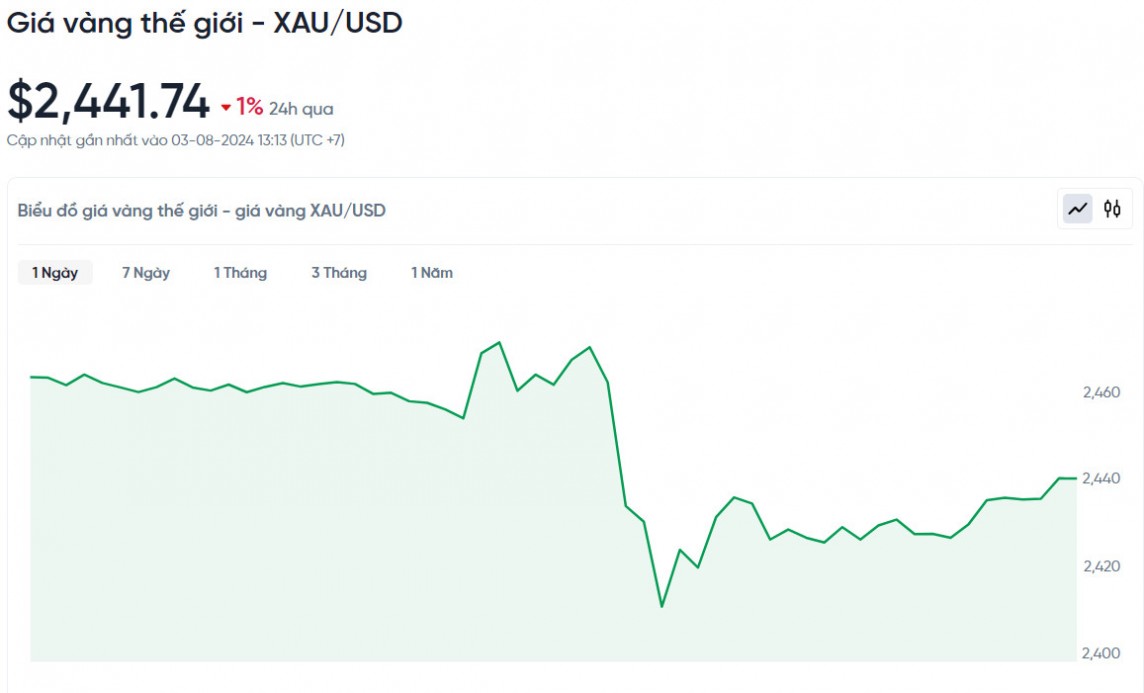Show the 1 Tháng chart range

click(240, 273)
